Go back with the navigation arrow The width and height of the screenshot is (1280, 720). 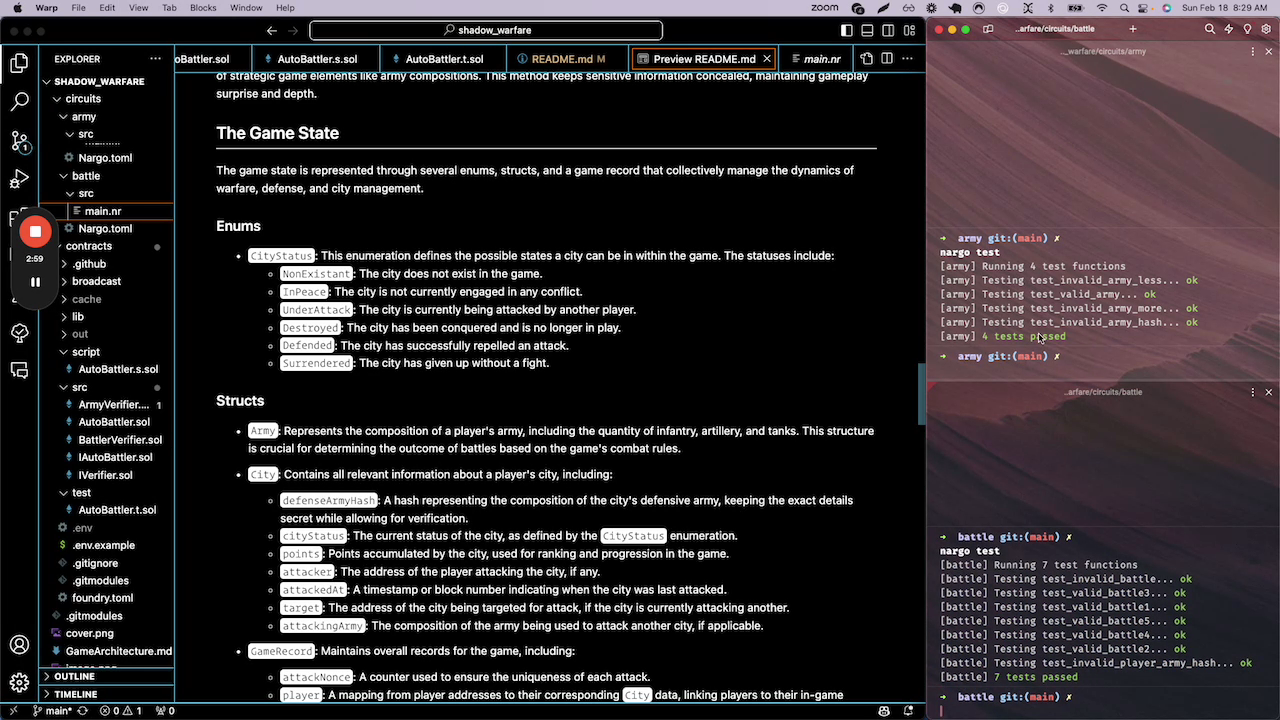tap(272, 31)
